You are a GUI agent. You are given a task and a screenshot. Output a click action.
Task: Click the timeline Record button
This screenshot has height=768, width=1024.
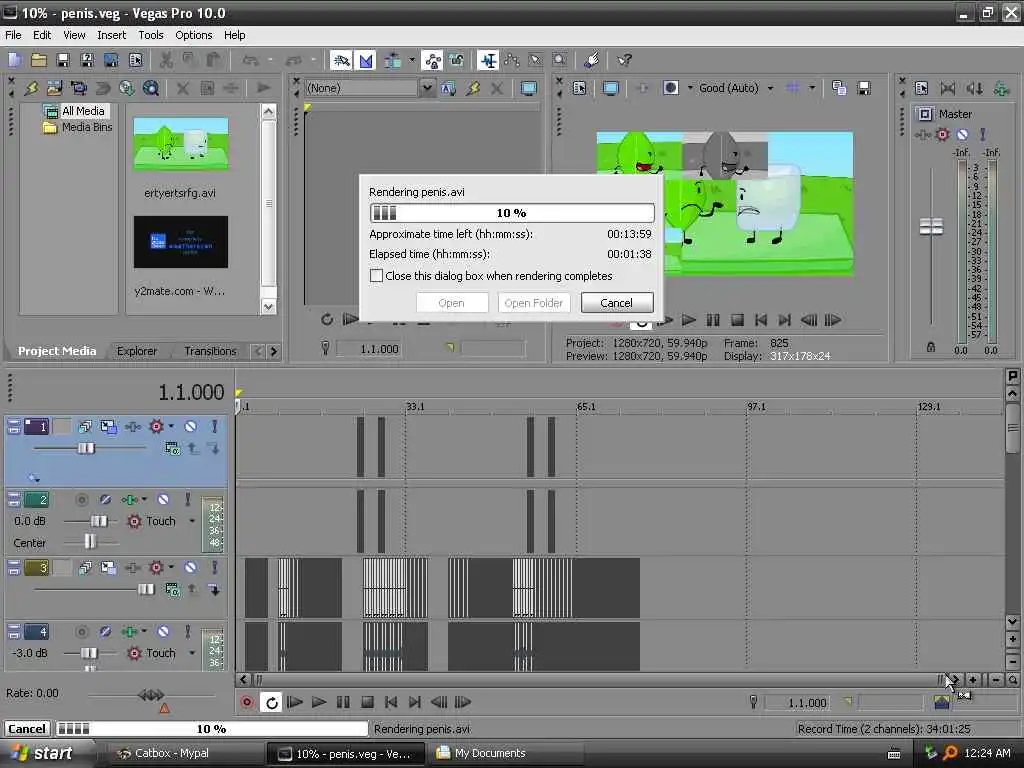click(247, 703)
